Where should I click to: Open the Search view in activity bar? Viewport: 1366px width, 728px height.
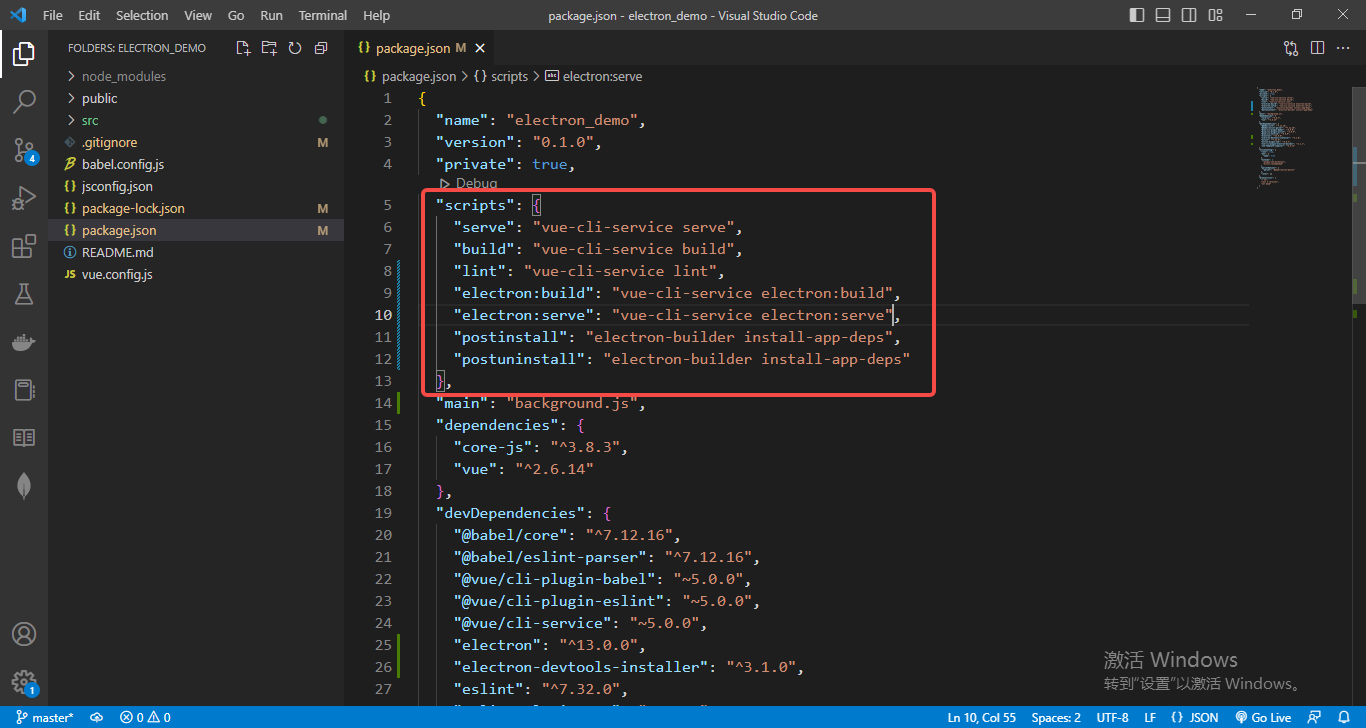click(24, 102)
